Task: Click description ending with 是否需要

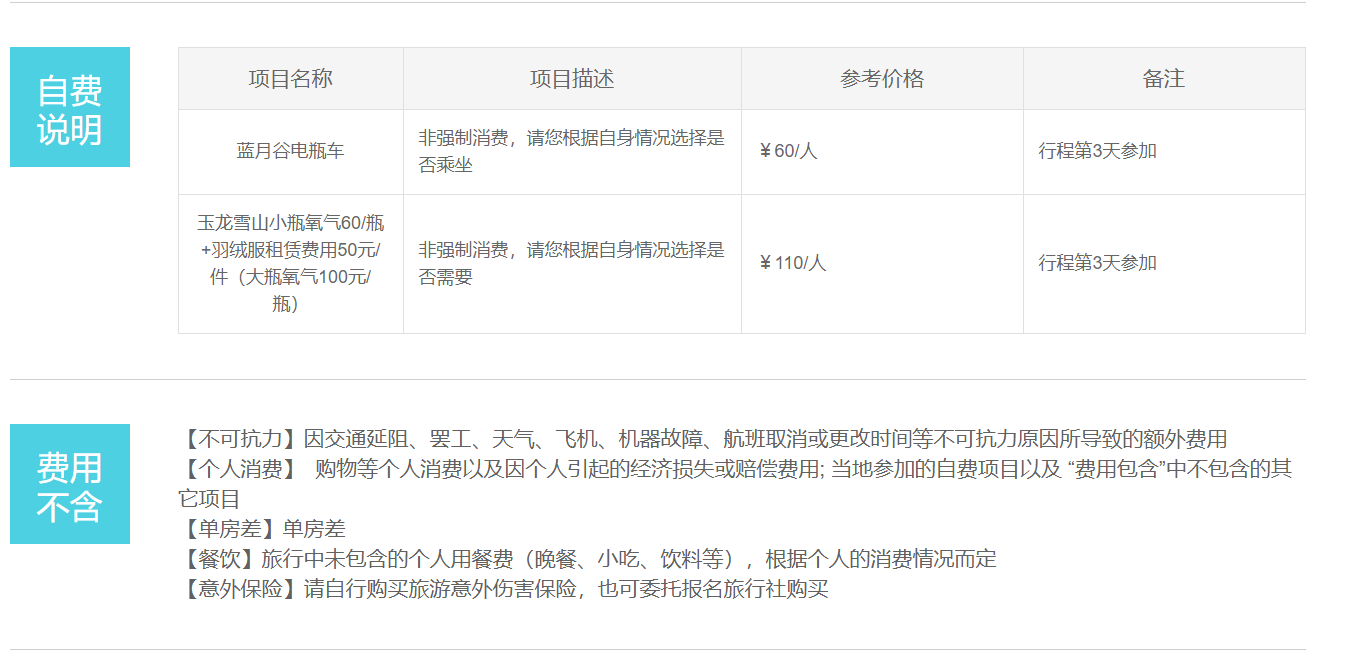Action: click(572, 264)
